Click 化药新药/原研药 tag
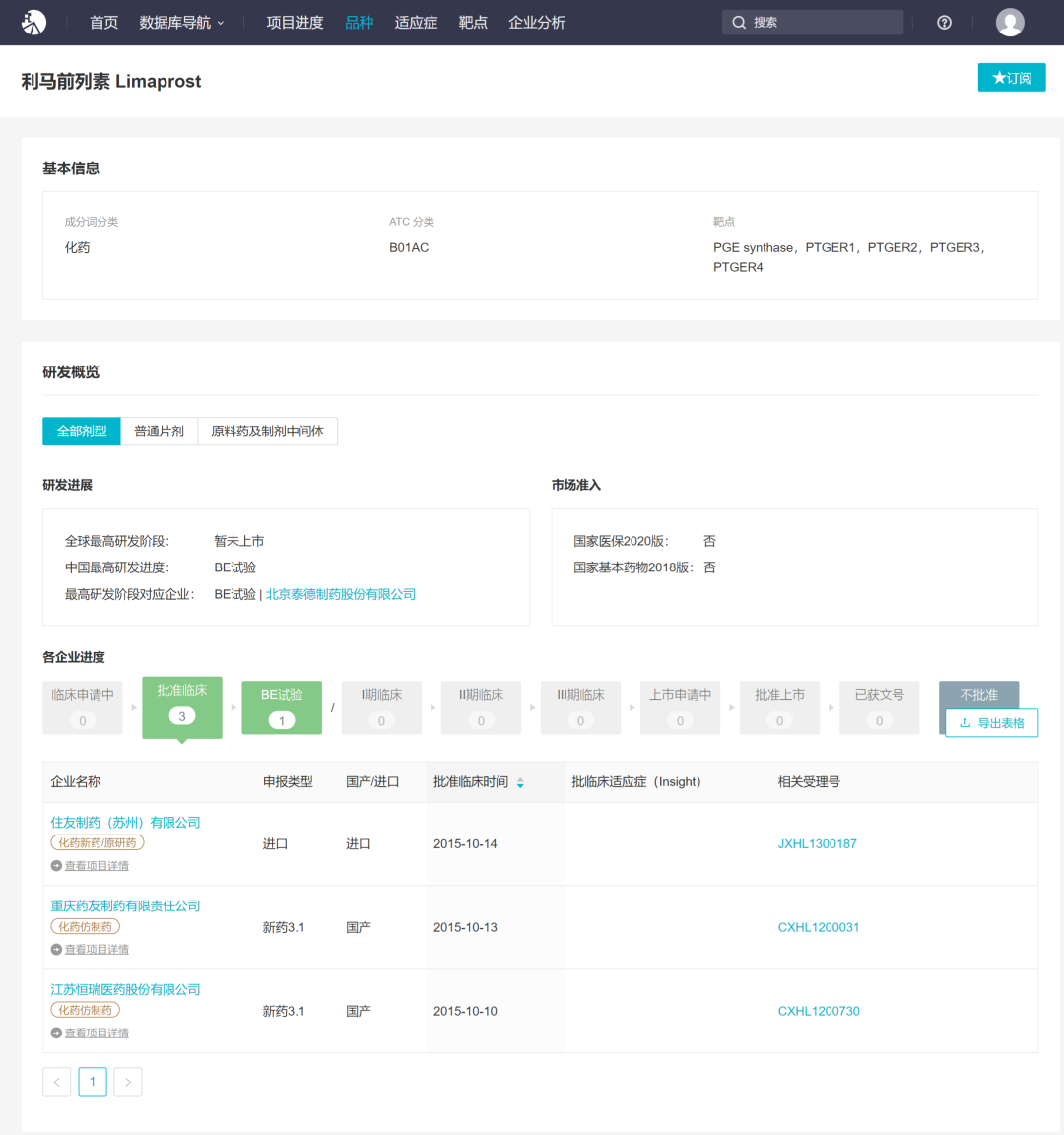Screen dimensions: 1064x1135 coord(98,842)
